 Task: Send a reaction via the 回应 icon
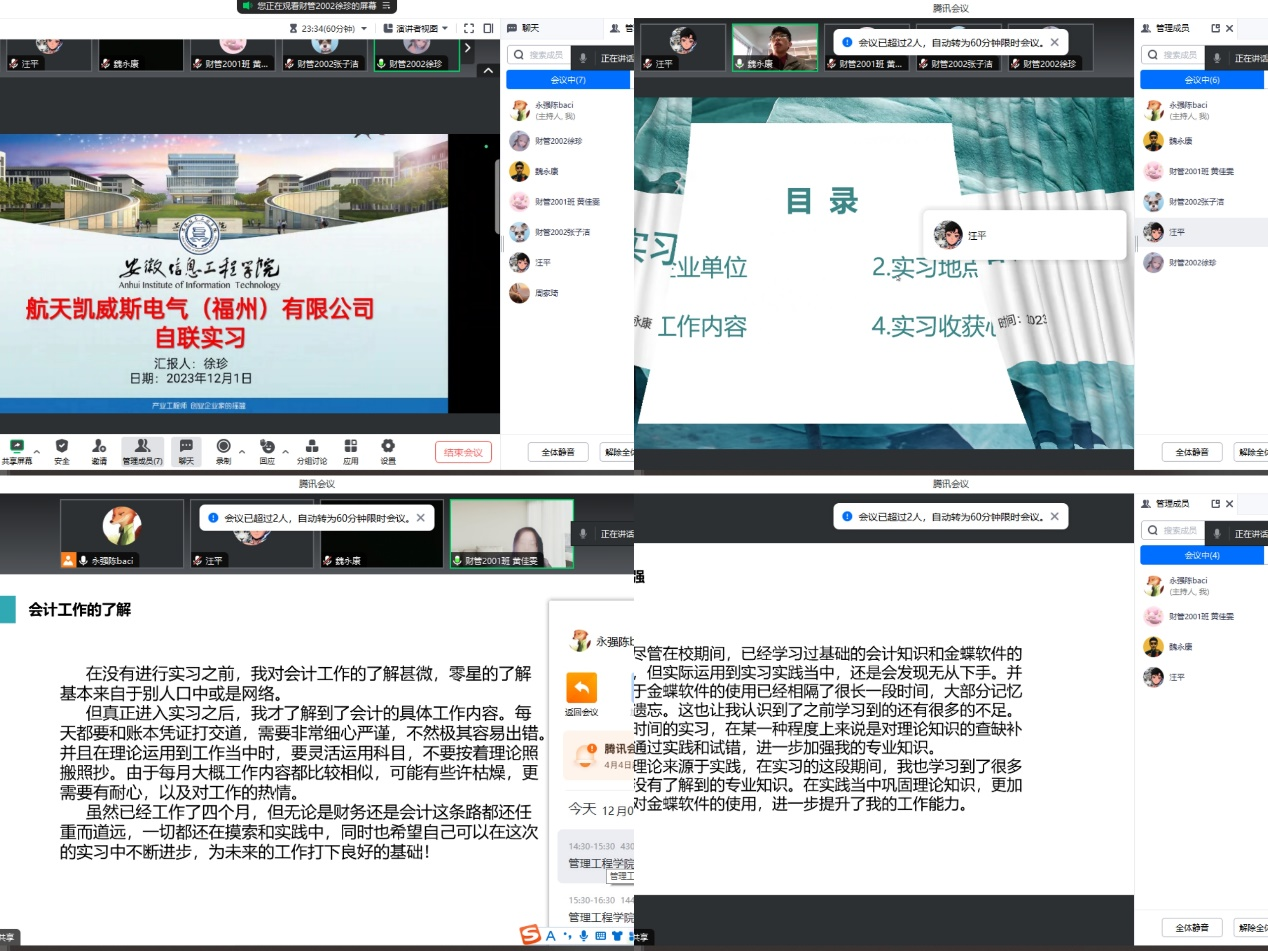(267, 452)
